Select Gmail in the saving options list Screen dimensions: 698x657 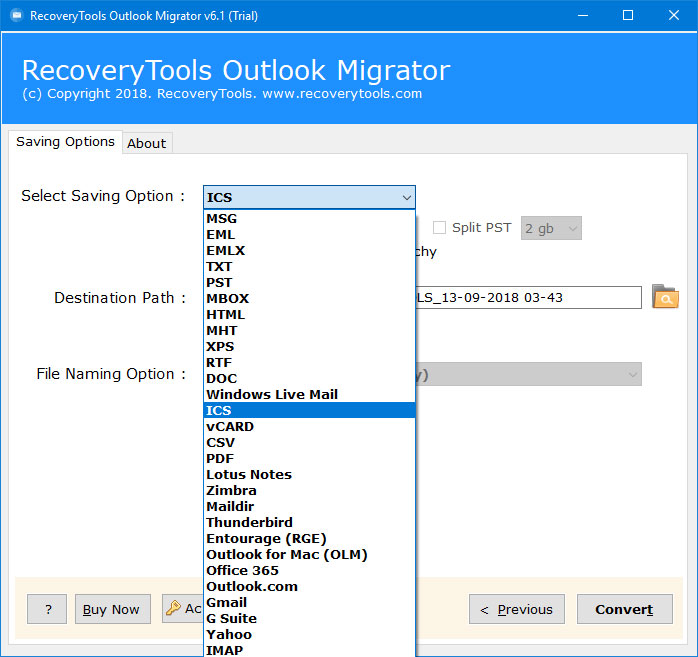pos(226,602)
